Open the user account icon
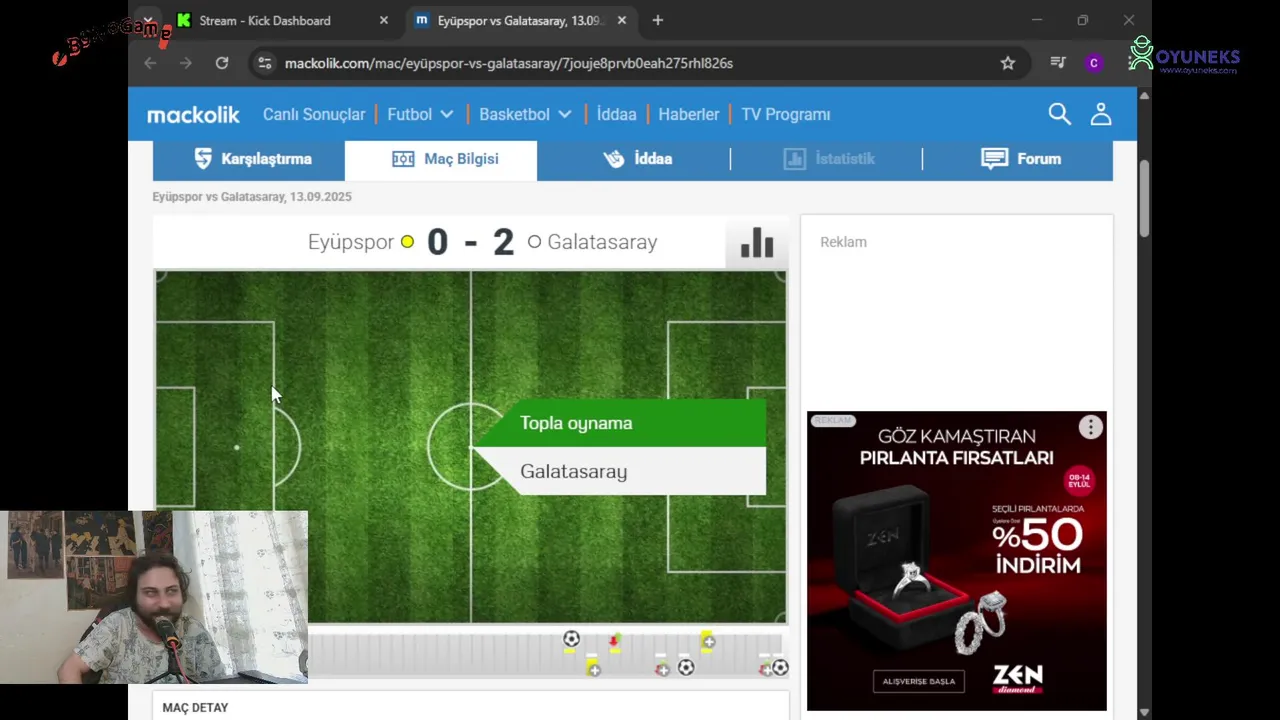1280x720 pixels. 1101,114
